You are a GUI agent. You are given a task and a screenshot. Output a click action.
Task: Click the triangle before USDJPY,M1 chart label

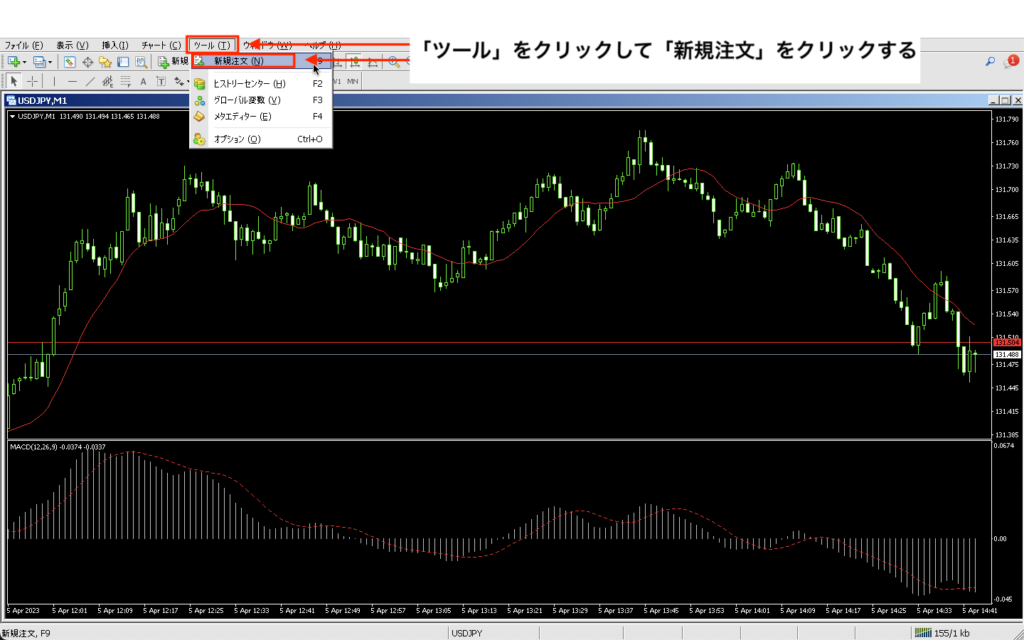(12, 116)
